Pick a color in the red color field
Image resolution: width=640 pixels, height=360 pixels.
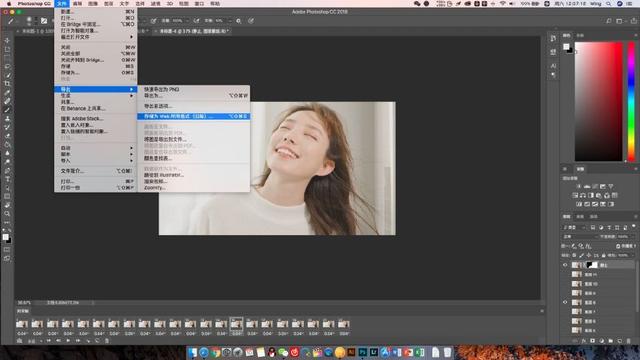coord(599,101)
